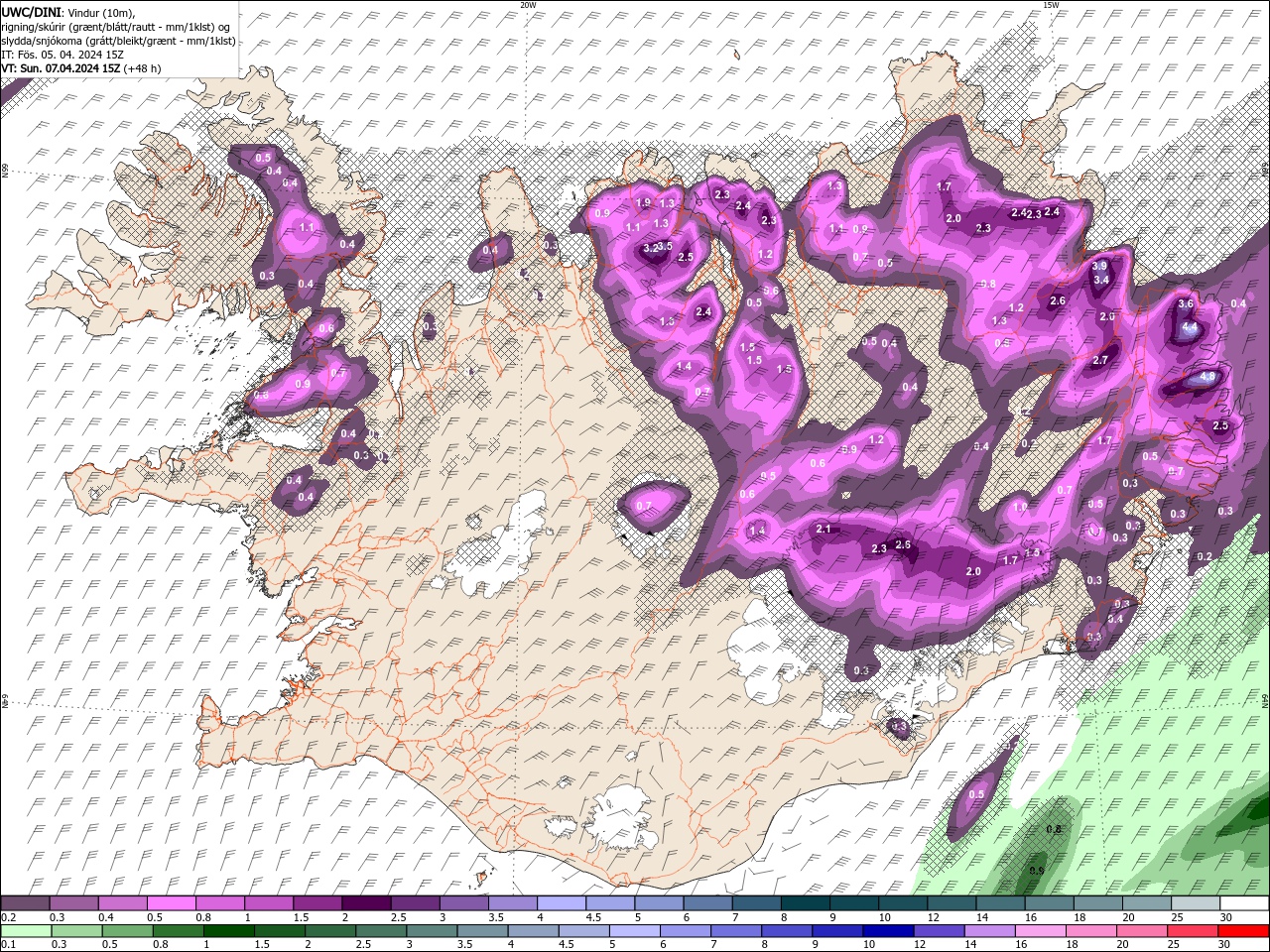
Task: Select the pale green 0.1 swatch in lower legend
Action: 26,931
